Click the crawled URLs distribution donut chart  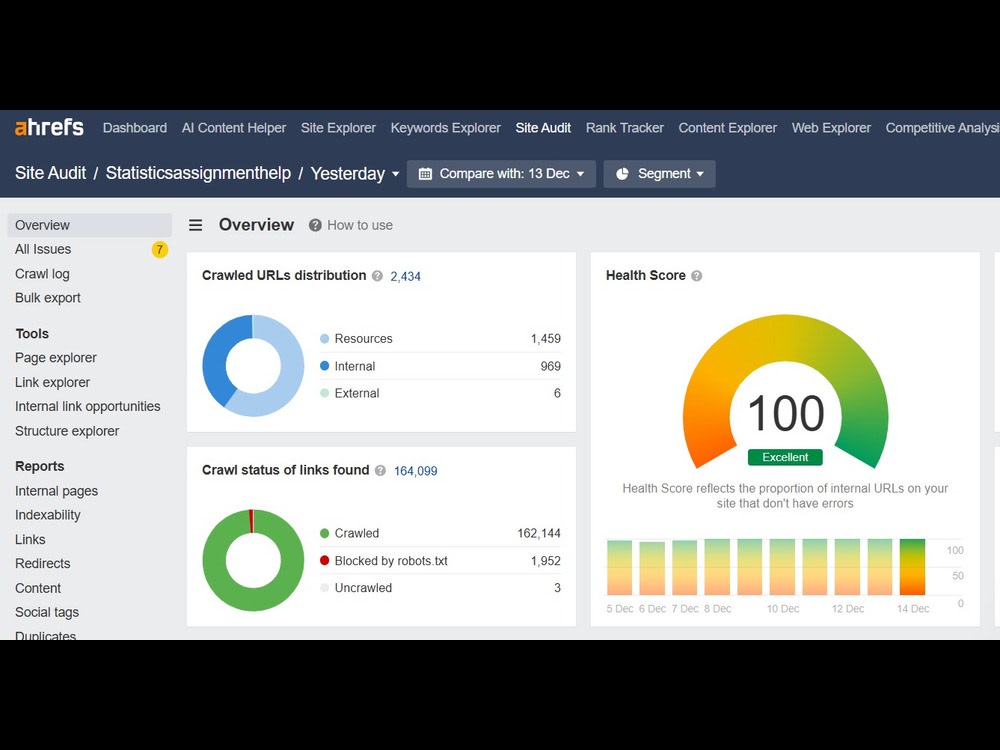[x=253, y=365]
